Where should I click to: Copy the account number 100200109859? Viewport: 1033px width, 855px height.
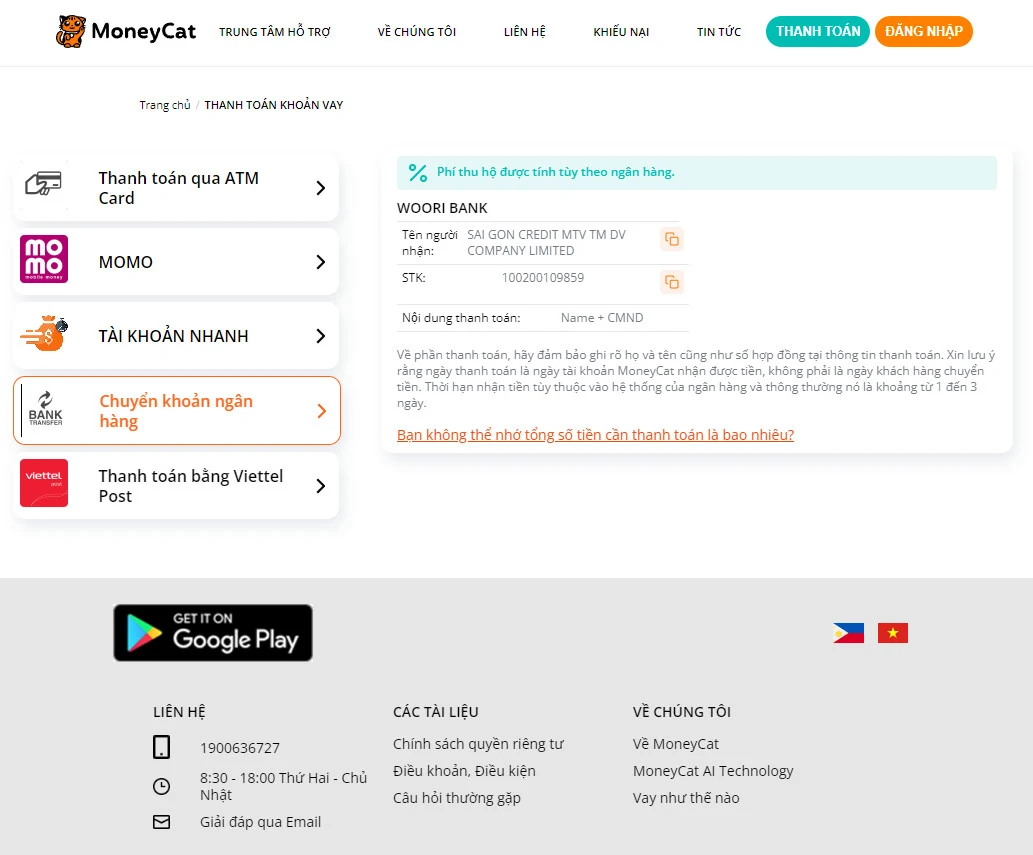(x=671, y=283)
